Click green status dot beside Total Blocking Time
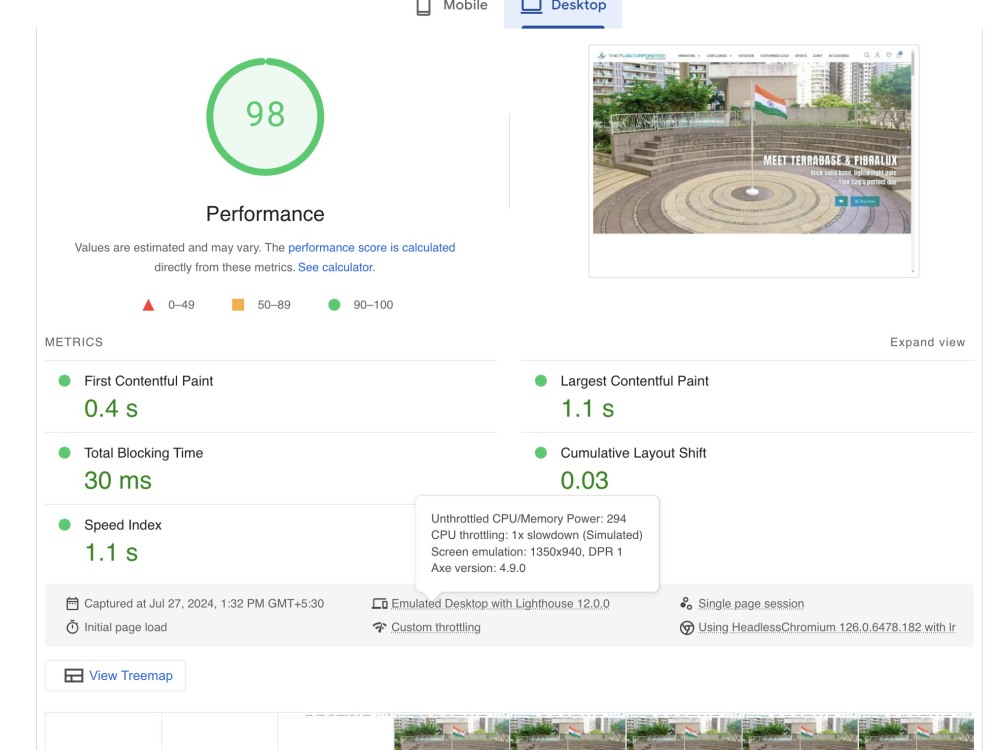Viewport: 1000px width, 750px height. [64, 453]
